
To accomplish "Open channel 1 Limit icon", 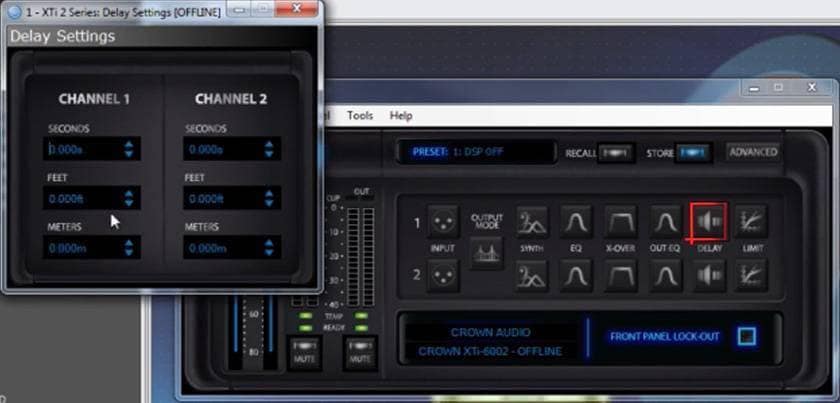I will (751, 222).
